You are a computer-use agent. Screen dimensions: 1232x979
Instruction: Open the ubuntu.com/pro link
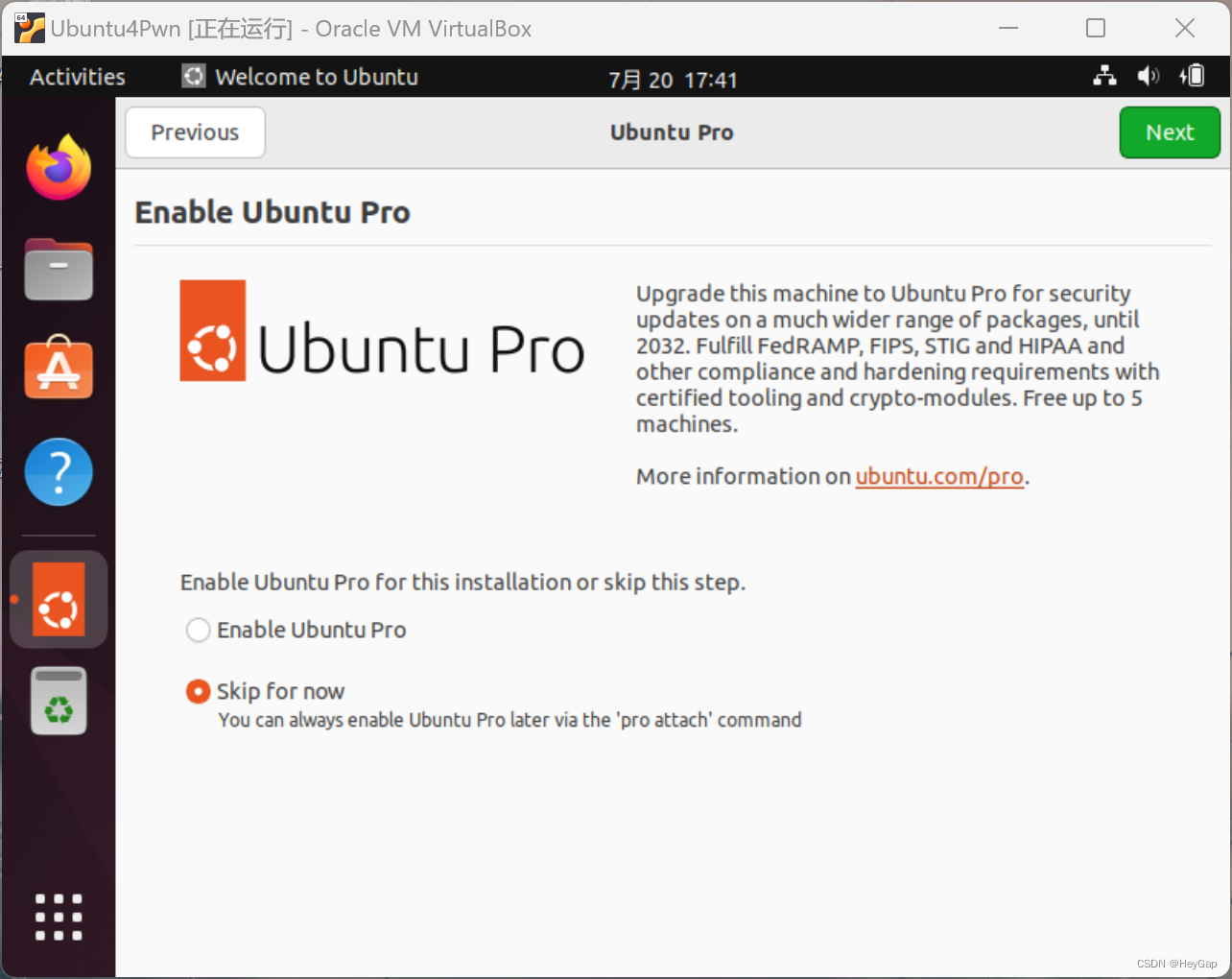(938, 476)
